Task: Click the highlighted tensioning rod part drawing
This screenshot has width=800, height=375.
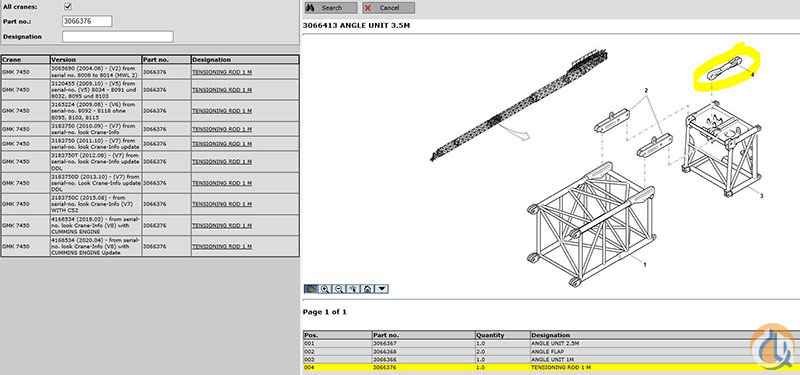Action: point(723,69)
